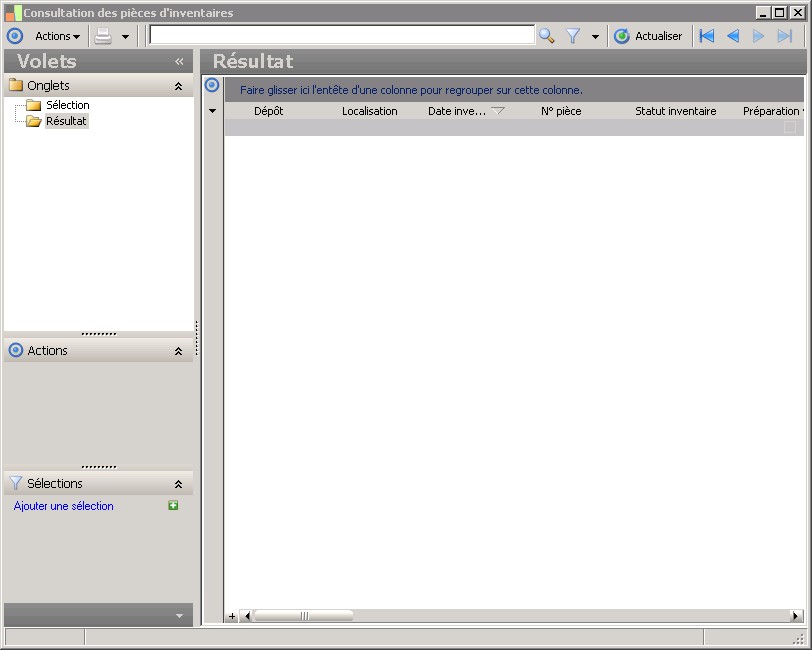This screenshot has height=650, width=812.
Task: Click the blue target icon in toolbar
Action: click(x=15, y=36)
